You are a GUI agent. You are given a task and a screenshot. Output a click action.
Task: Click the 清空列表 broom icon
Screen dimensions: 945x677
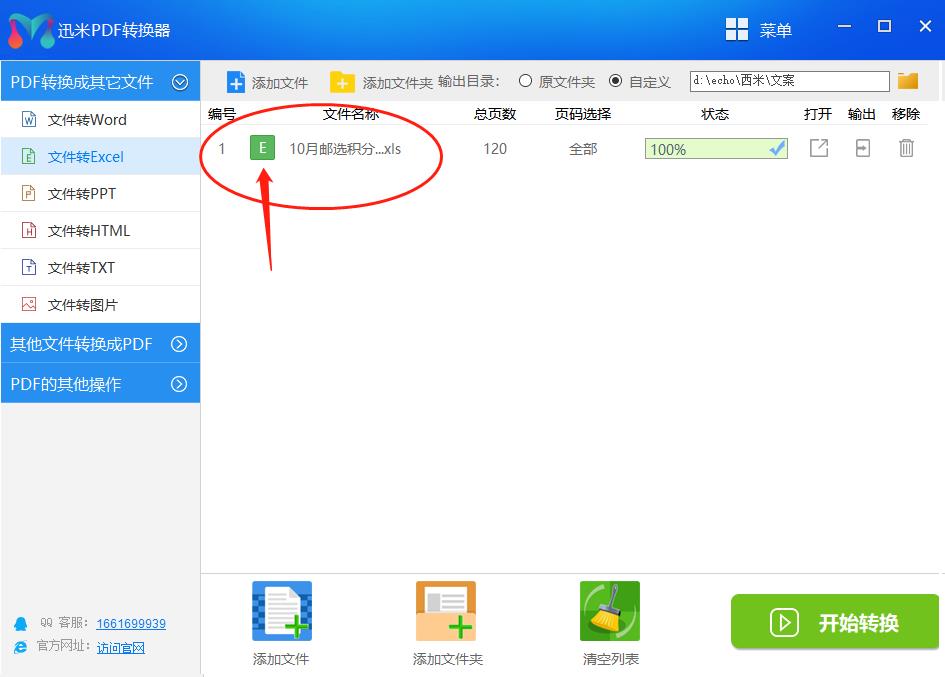[x=610, y=611]
